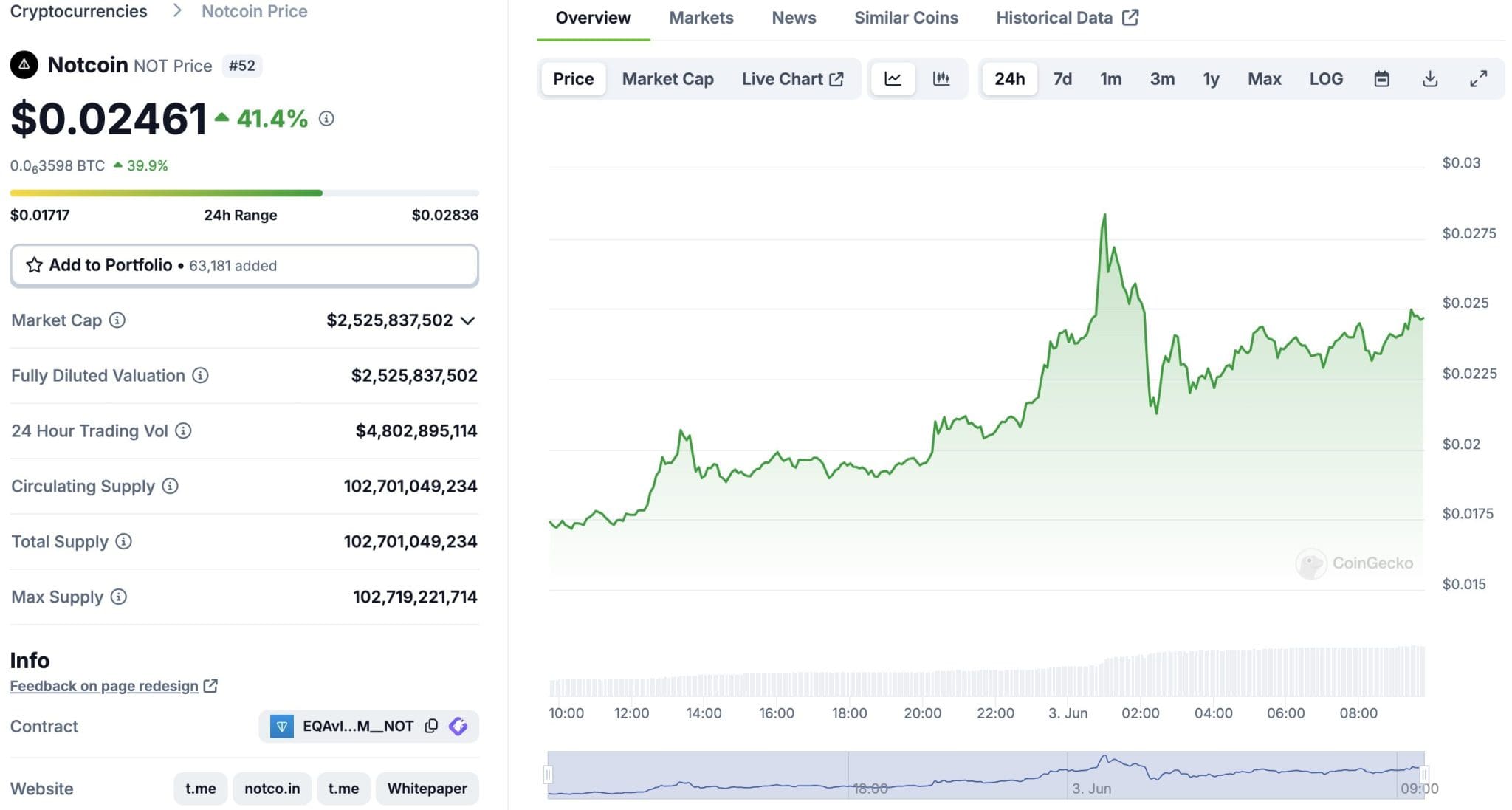Expand chart to fullscreen icon
This screenshot has width=1512, height=810.
[x=1478, y=79]
